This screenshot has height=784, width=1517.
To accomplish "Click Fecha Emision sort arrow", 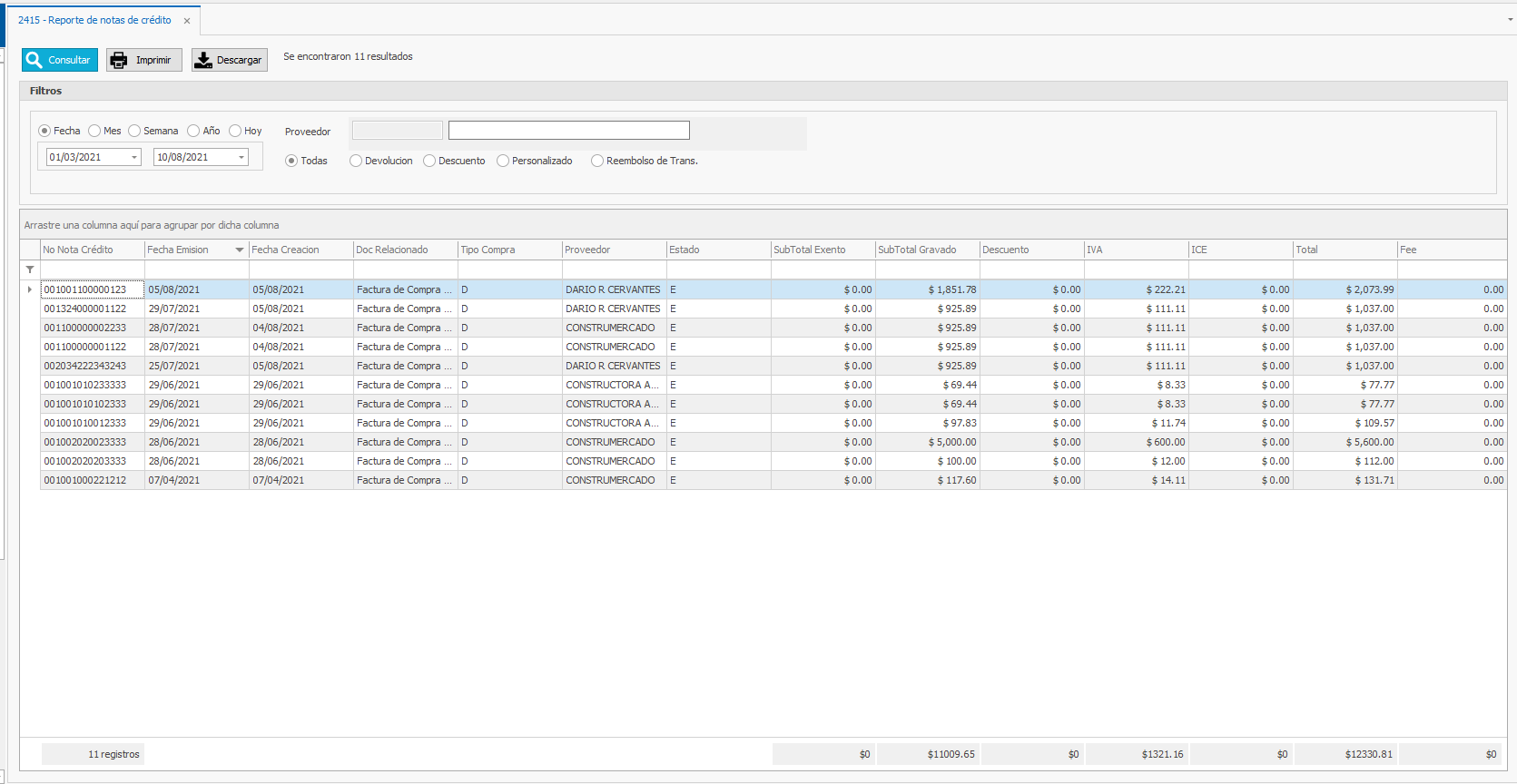I will pos(240,250).
